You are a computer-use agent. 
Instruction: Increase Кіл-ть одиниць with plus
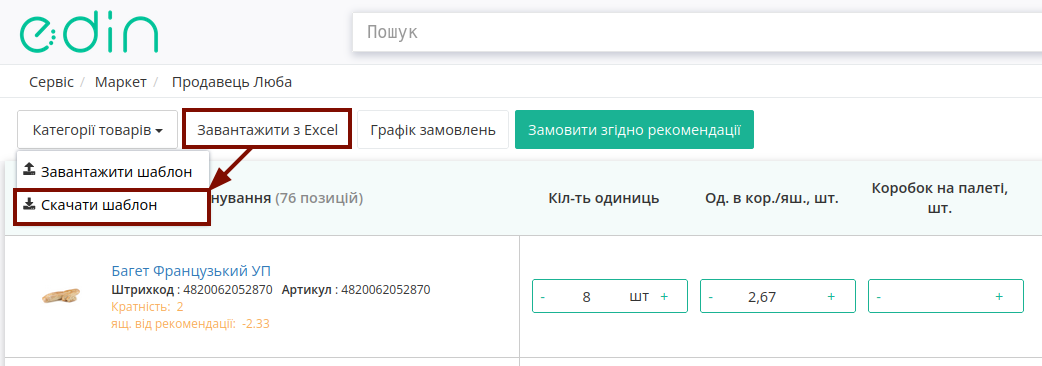point(664,296)
